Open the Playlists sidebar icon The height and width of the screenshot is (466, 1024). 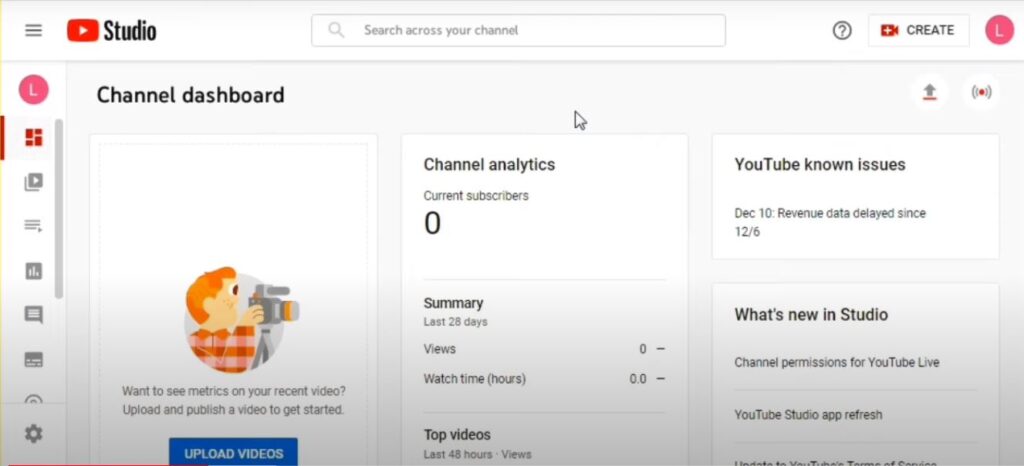click(33, 226)
